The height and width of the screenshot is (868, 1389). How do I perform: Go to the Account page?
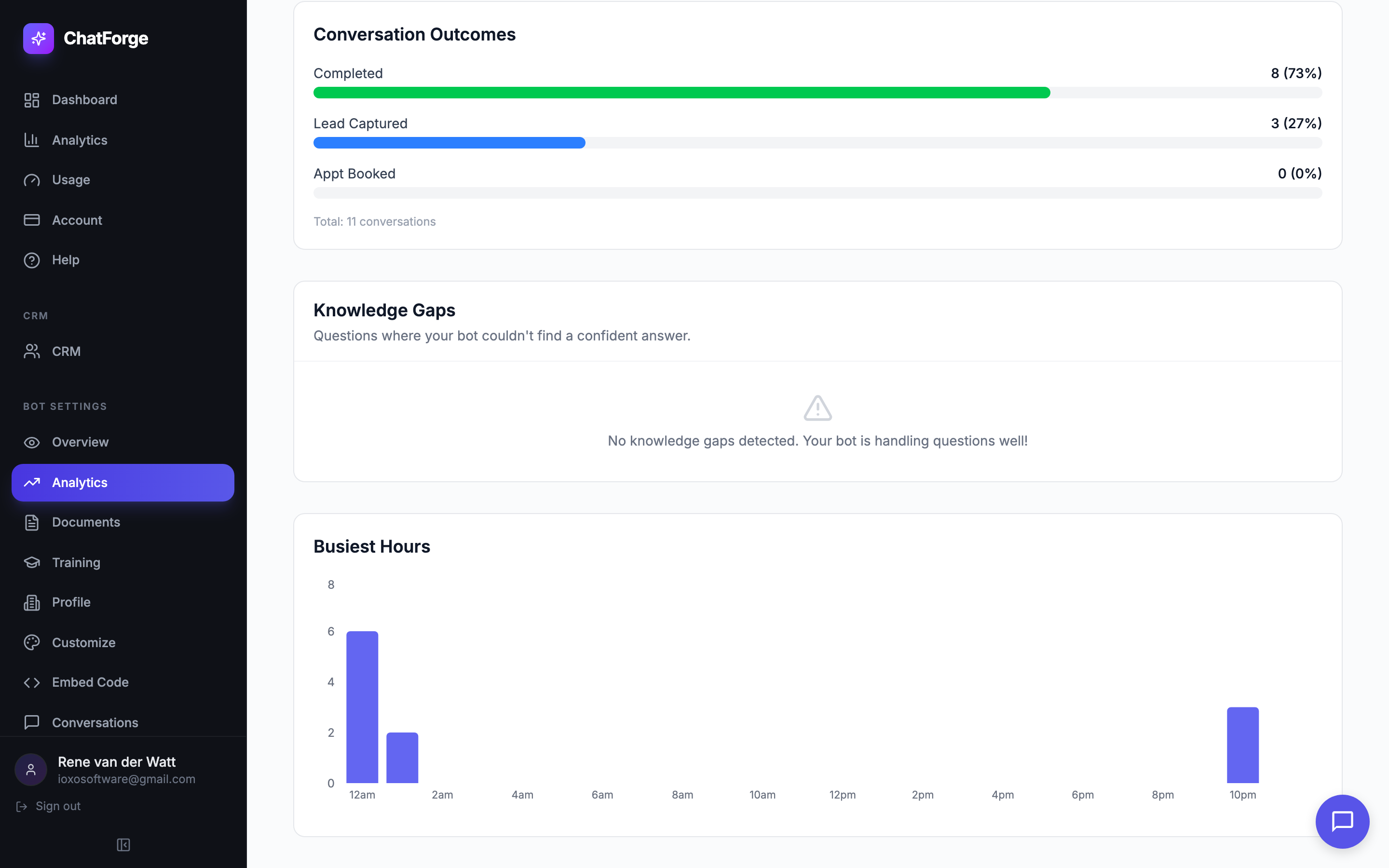(77, 220)
